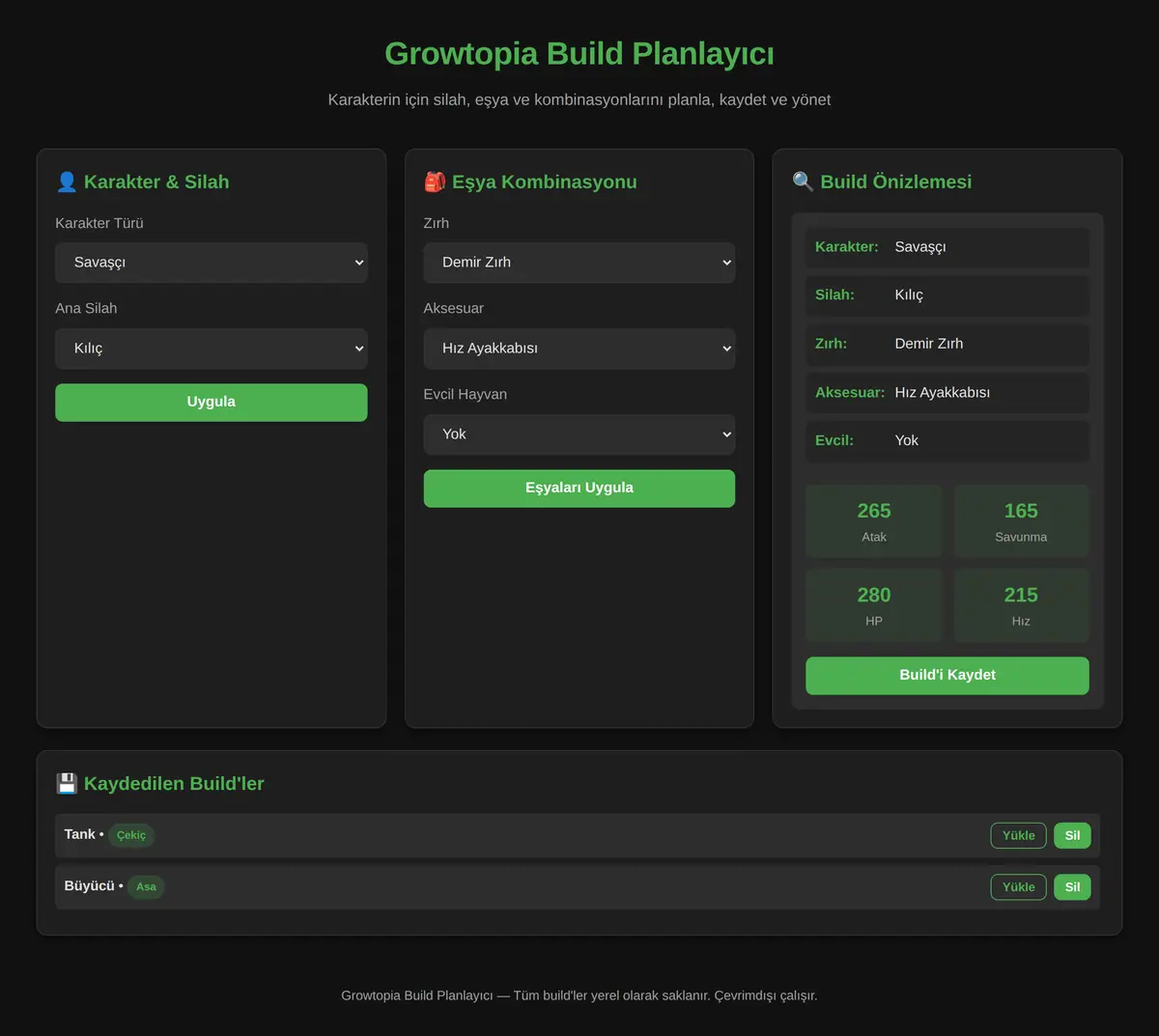1159x1036 pixels.
Task: Click the footer text about yerel olarak saklanır
Action: (x=579, y=995)
